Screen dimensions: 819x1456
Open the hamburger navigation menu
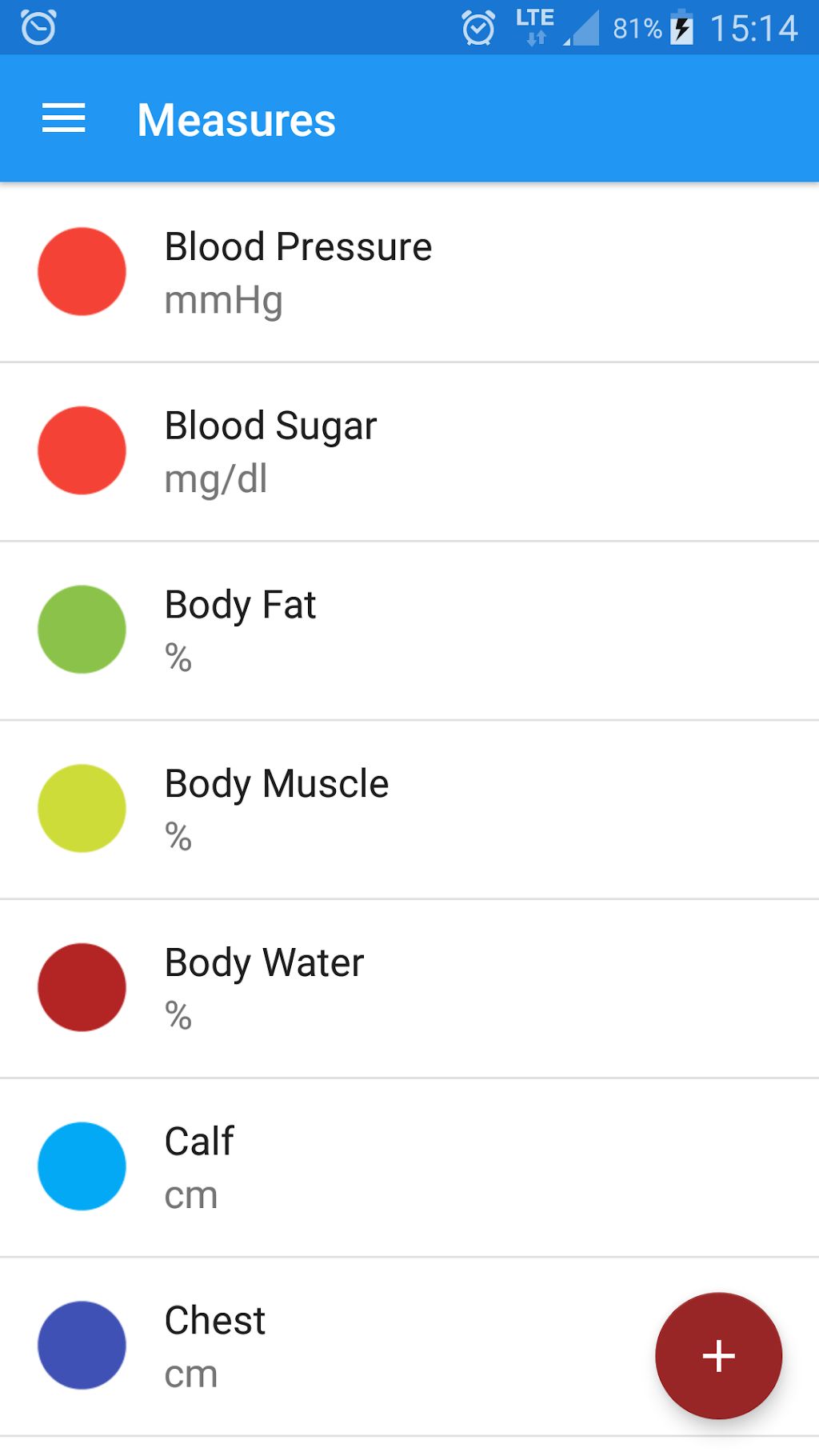pyautogui.click(x=63, y=118)
